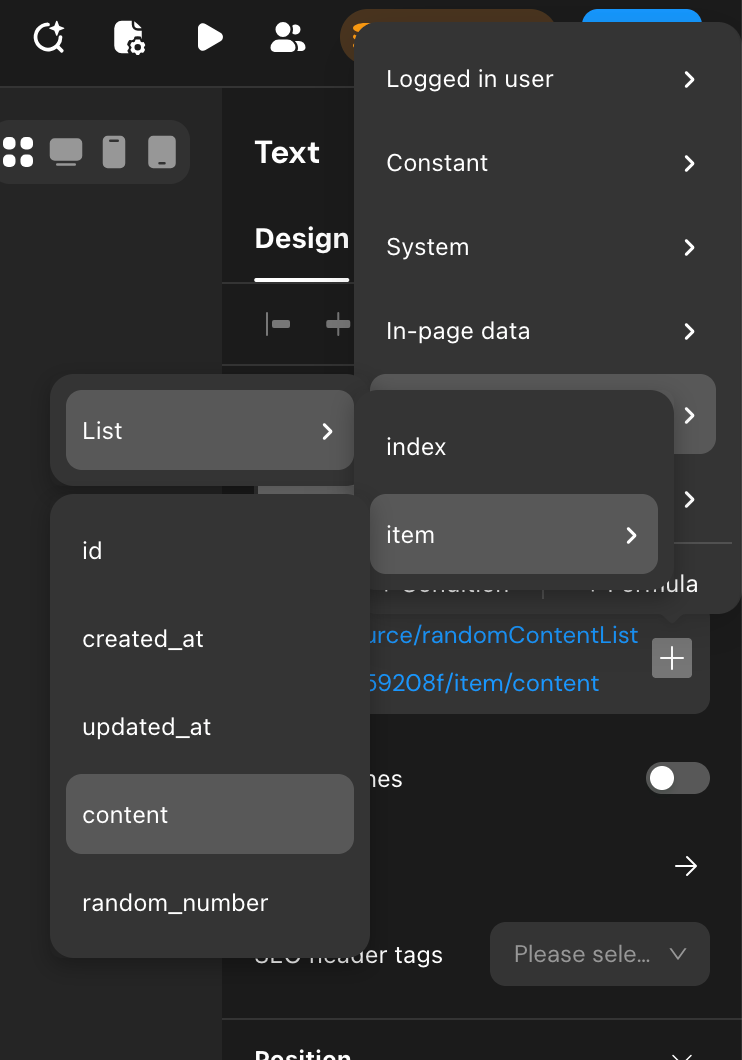The width and height of the screenshot is (742, 1060).
Task: Expand the List submenu
Action: click(209, 430)
